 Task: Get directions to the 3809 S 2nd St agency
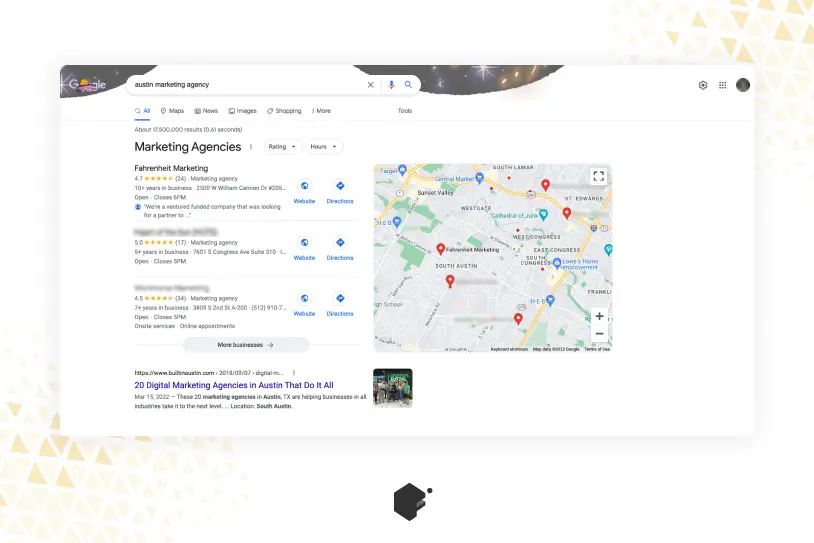340,304
